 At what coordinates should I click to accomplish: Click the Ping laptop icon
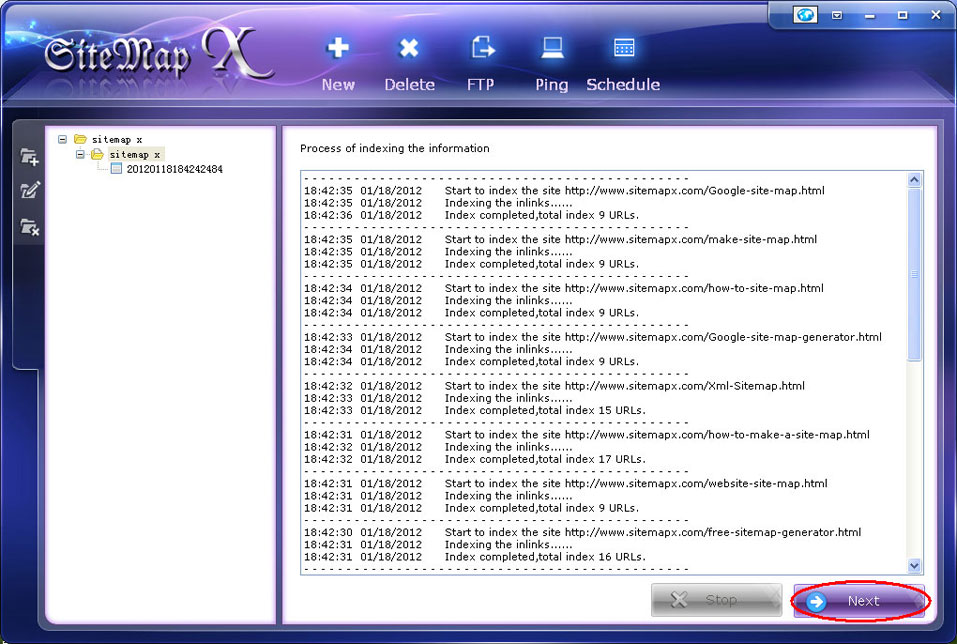552,48
